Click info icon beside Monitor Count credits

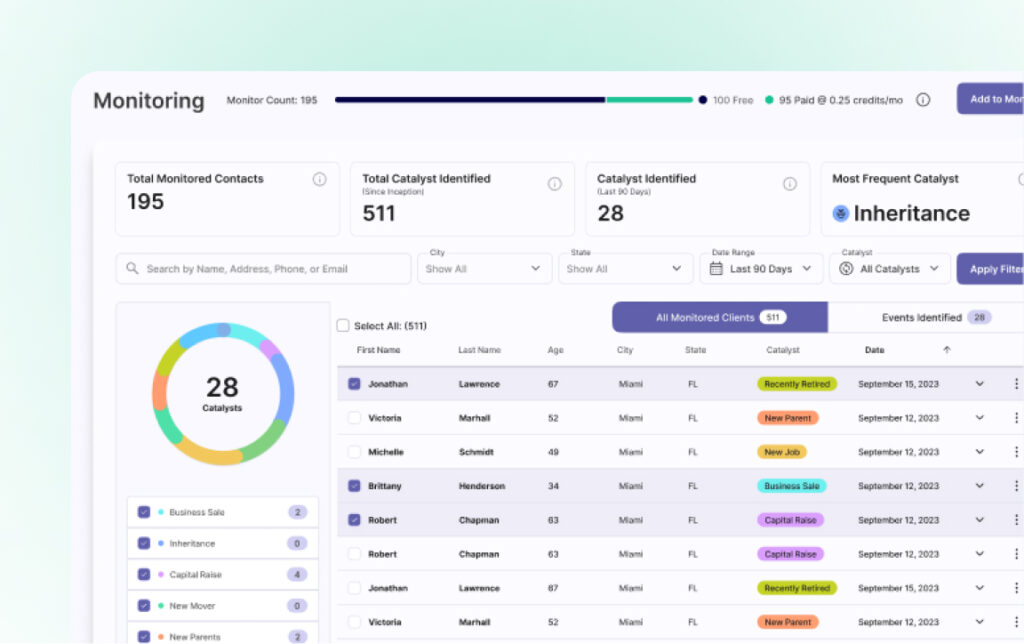[923, 100]
